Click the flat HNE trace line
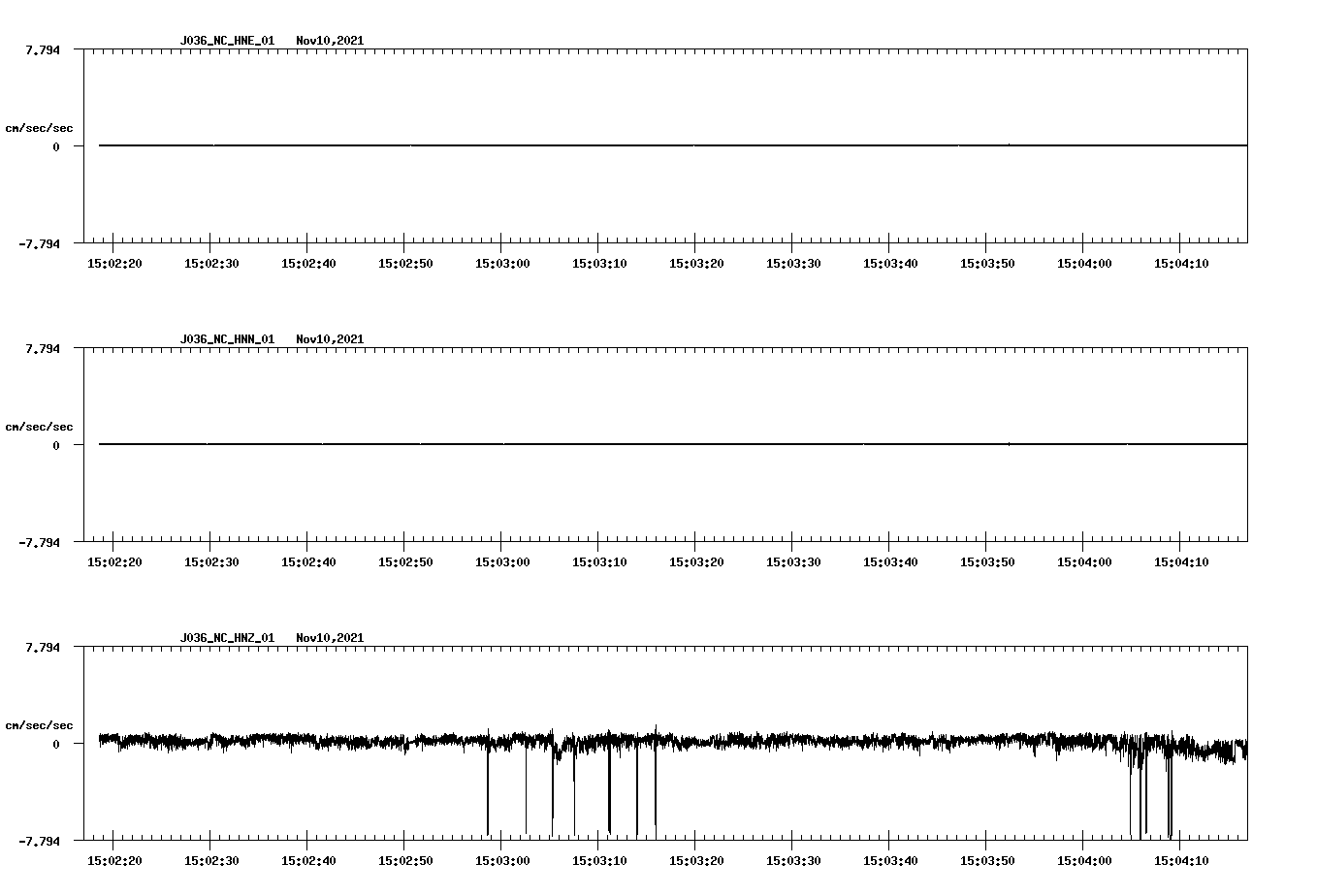 [x=673, y=145]
